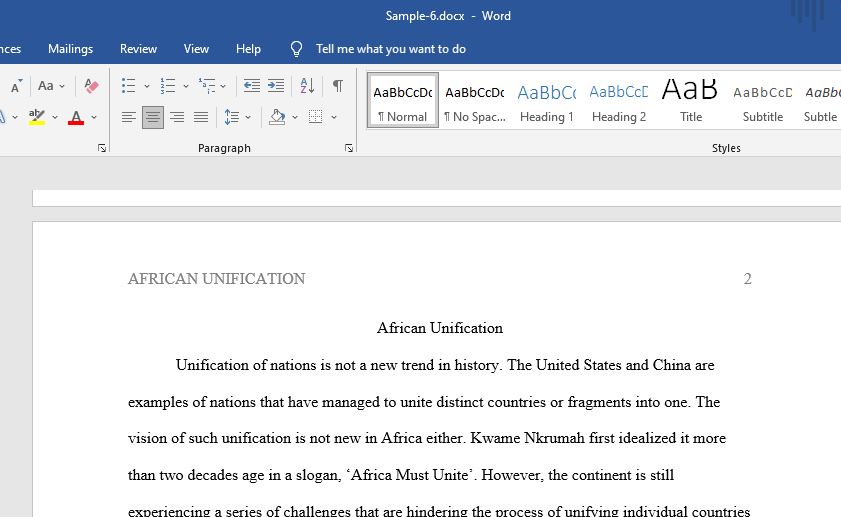The width and height of the screenshot is (841, 517).
Task: Click Line and Paragraph Spacing icon
Action: 232,117
